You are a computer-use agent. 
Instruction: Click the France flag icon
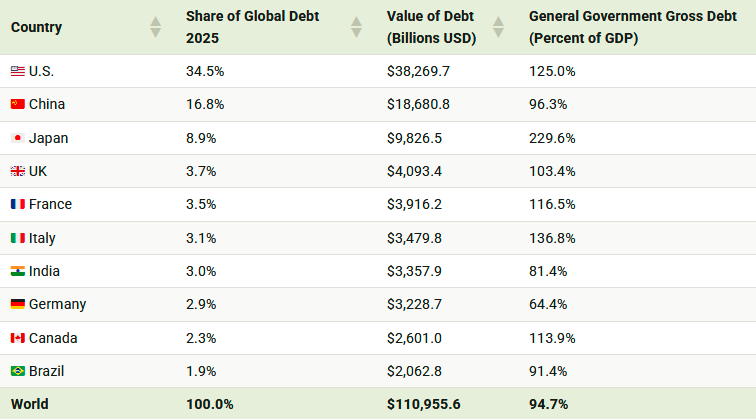click(x=17, y=204)
